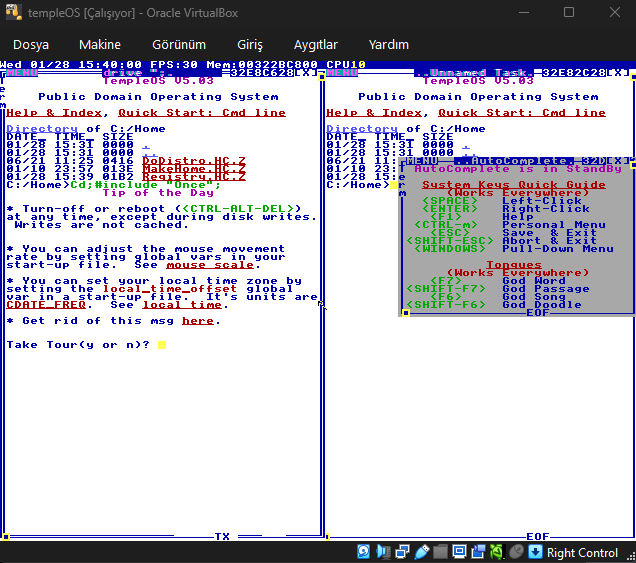Follow the local_time_offset link
The image size is (636, 563).
click(170, 289)
